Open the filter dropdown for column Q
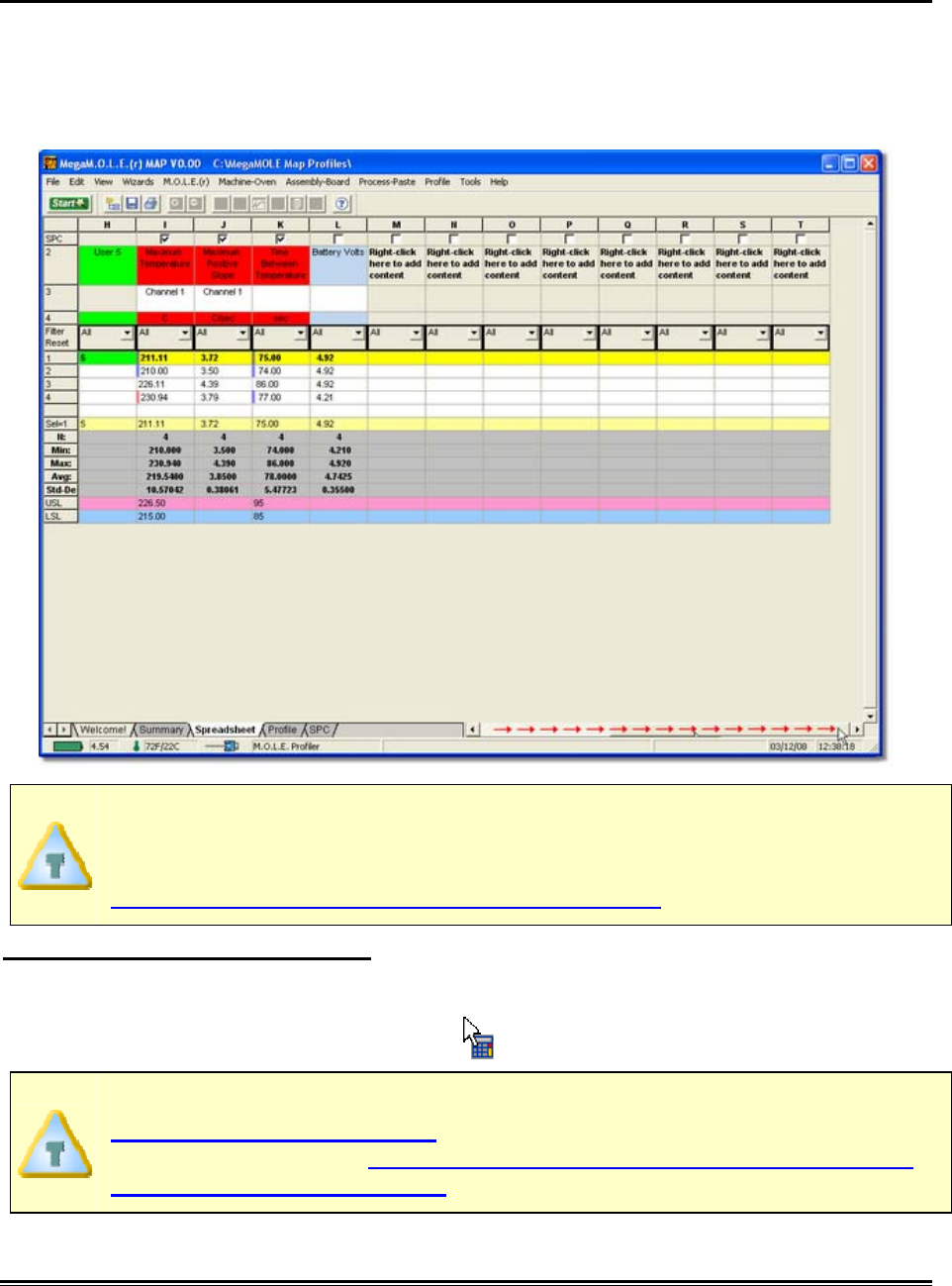Image resolution: width=952 pixels, height=1286 pixels. pyautogui.click(x=647, y=333)
